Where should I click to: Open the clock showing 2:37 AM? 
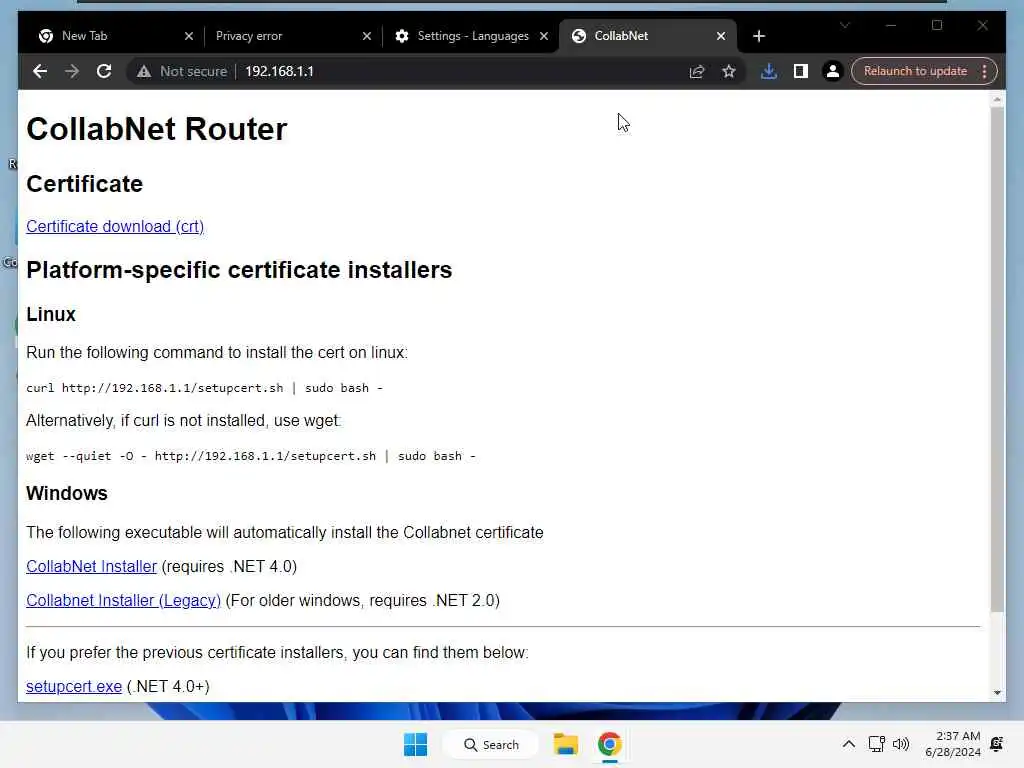click(x=953, y=744)
